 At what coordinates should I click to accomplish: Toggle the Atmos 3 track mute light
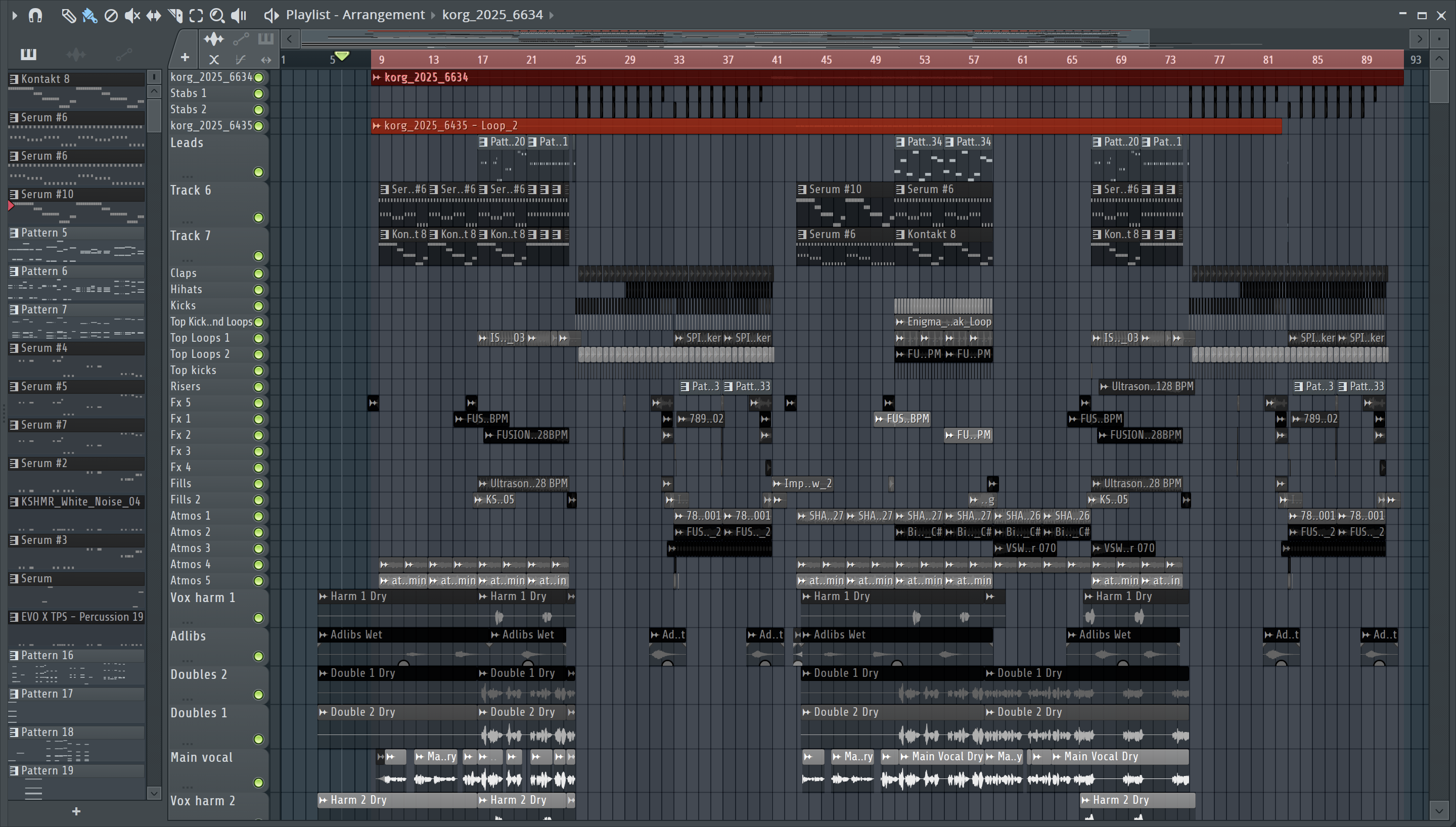point(258,548)
